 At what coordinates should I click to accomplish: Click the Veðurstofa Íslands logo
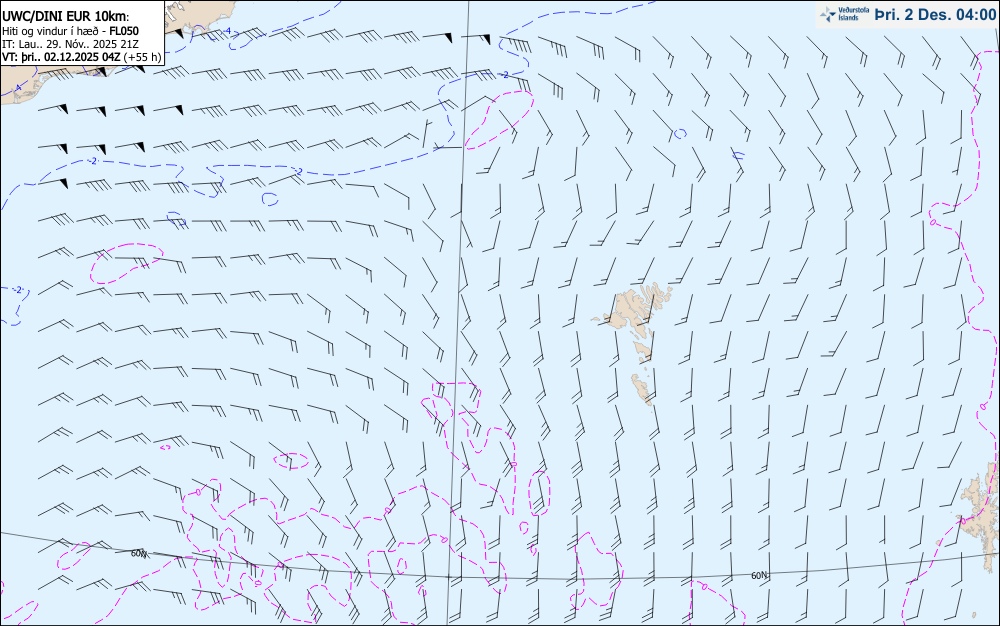[x=844, y=14]
